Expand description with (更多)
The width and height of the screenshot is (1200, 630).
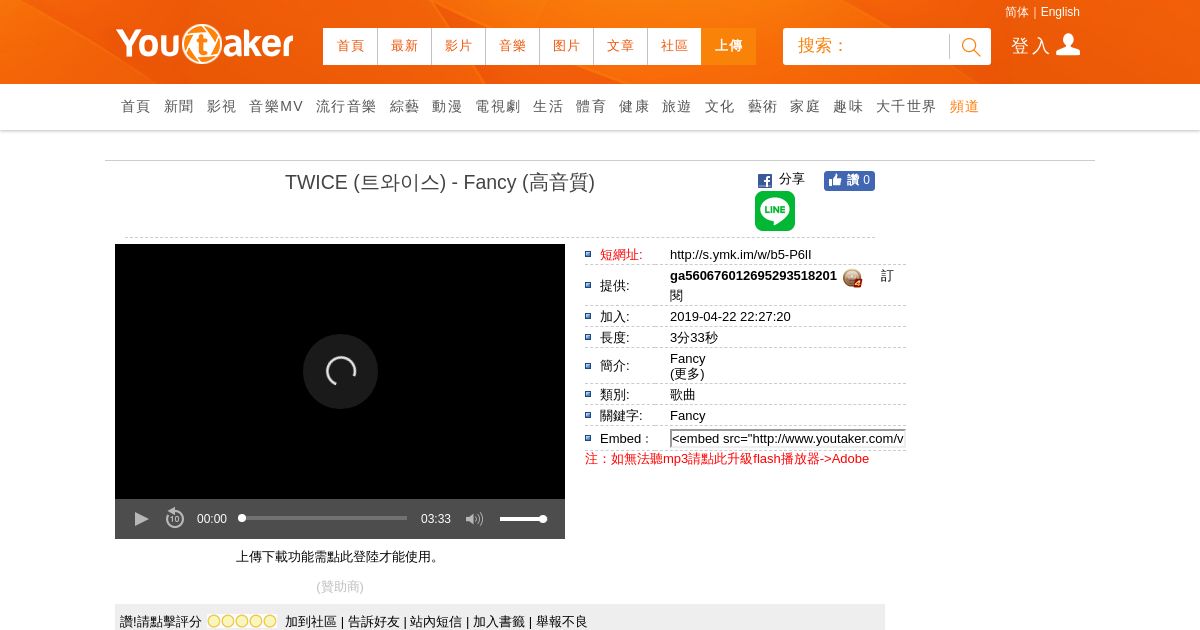(x=687, y=374)
